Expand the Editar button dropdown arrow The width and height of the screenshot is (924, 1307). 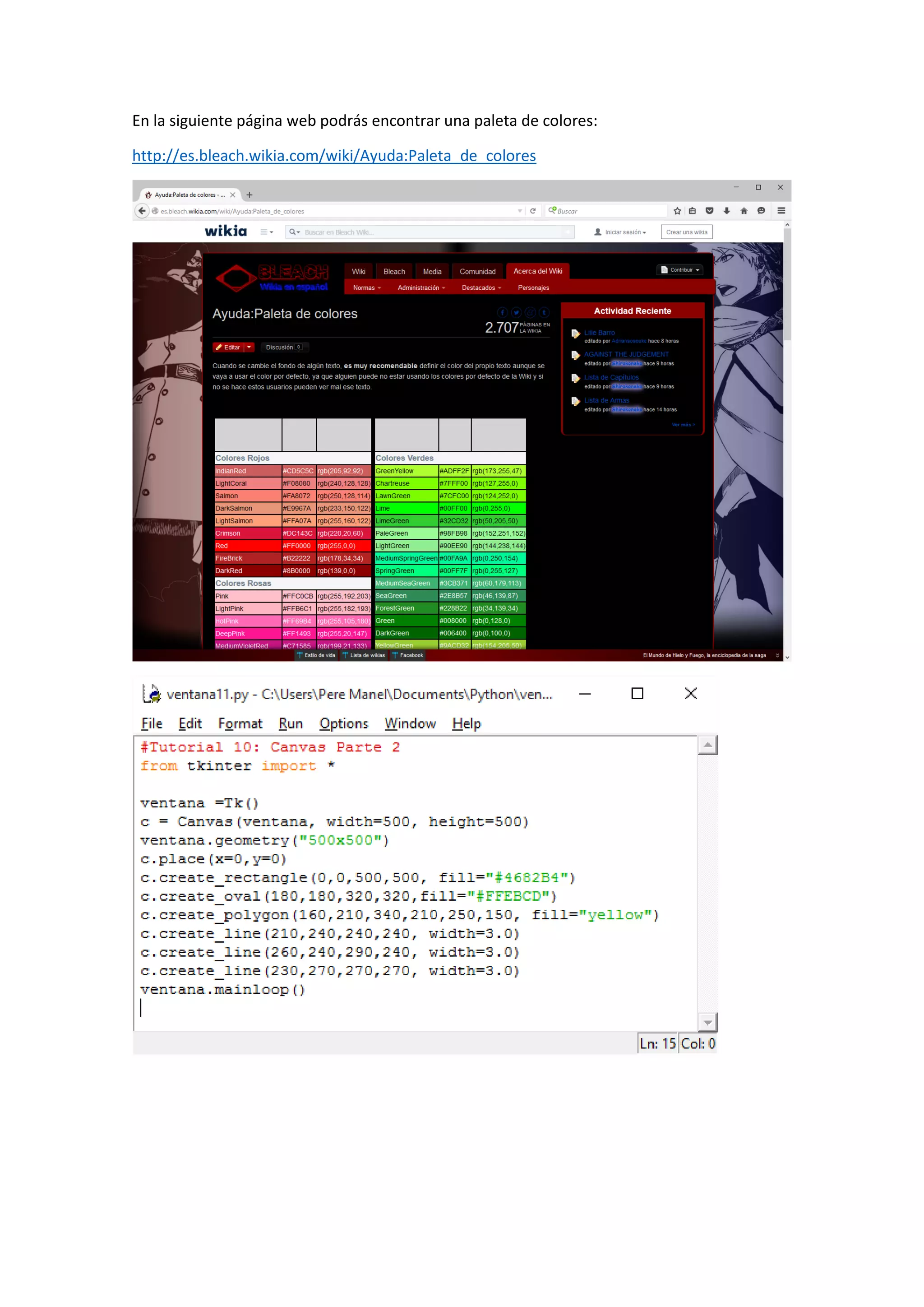249,347
